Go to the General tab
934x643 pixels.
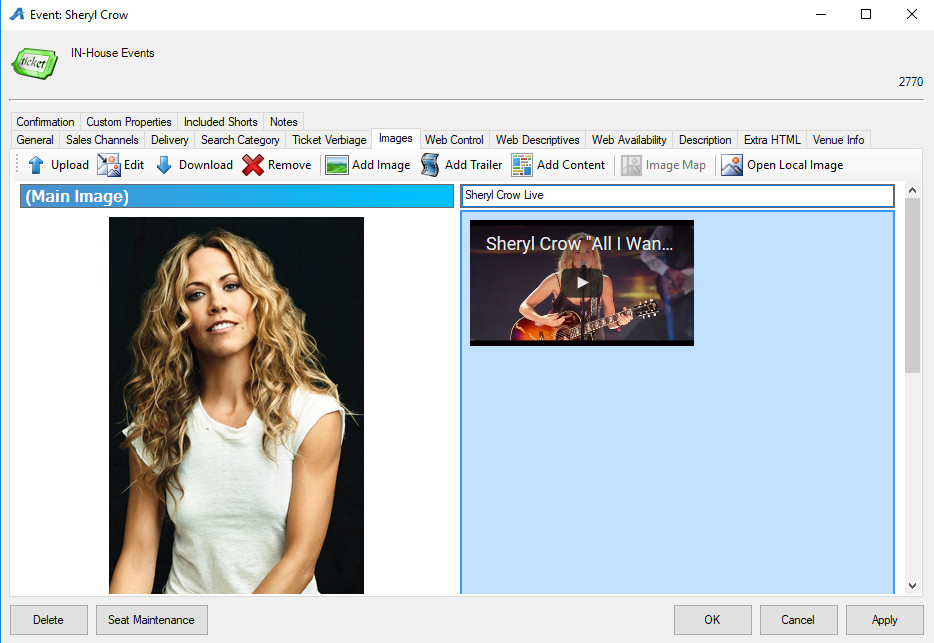pyautogui.click(x=35, y=139)
